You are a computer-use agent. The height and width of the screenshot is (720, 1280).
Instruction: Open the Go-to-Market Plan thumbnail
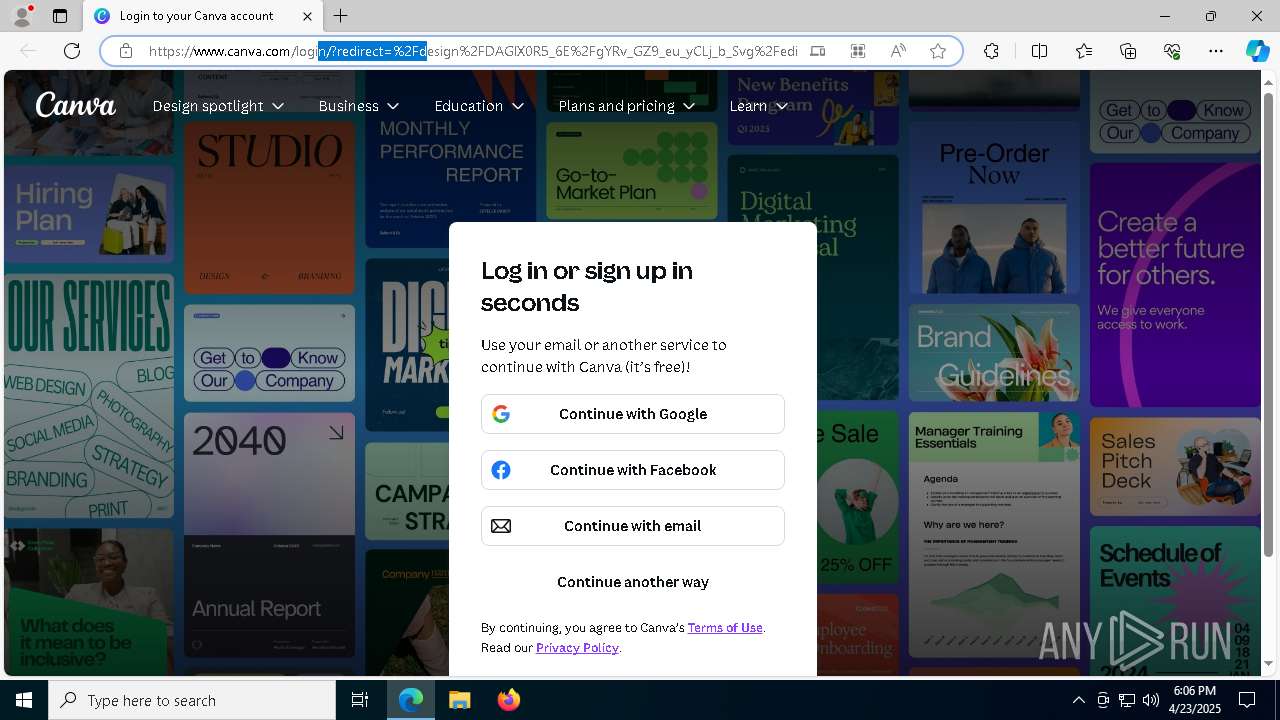coord(632,171)
